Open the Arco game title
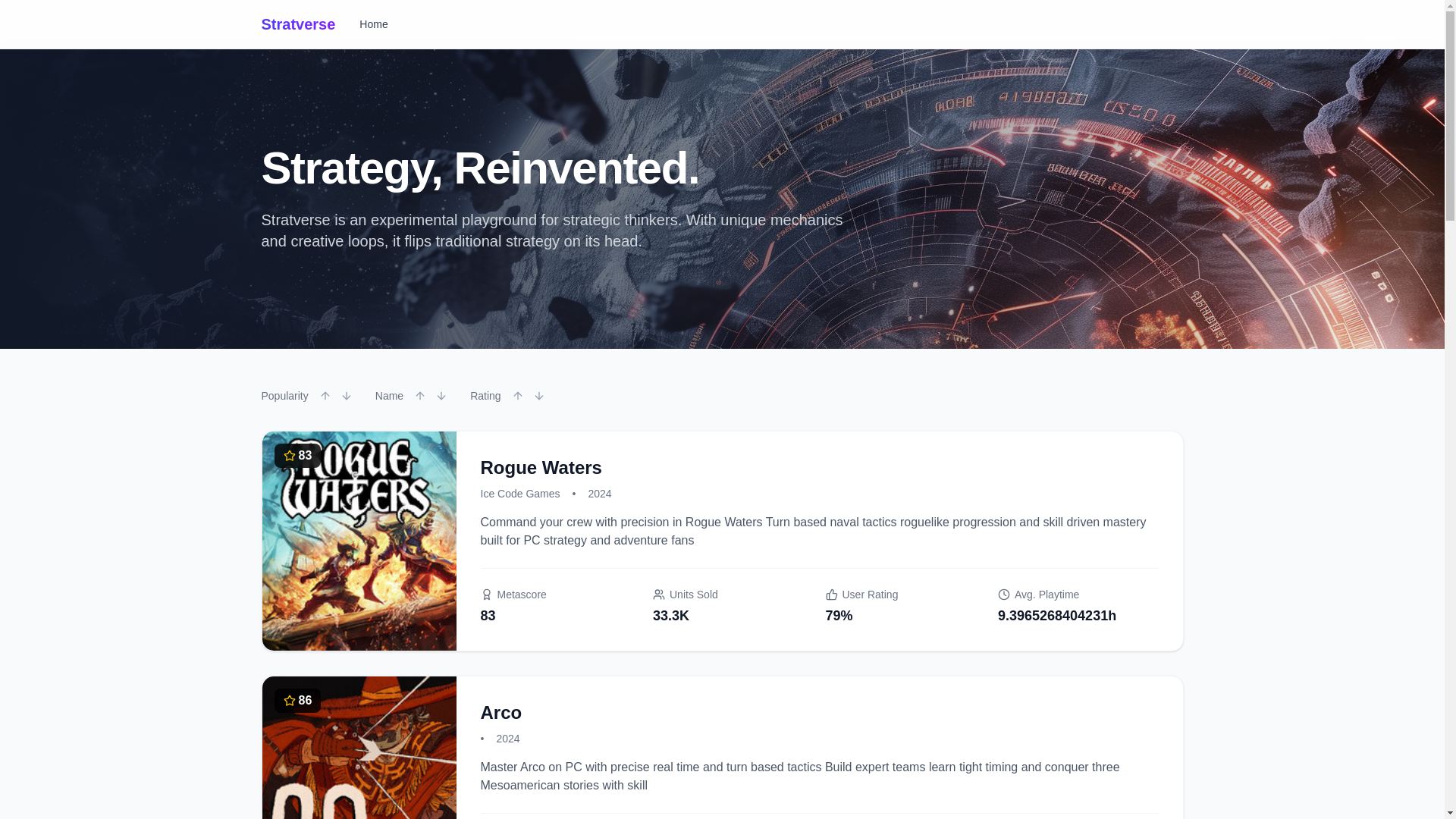This screenshot has width=1456, height=819. coord(500,713)
